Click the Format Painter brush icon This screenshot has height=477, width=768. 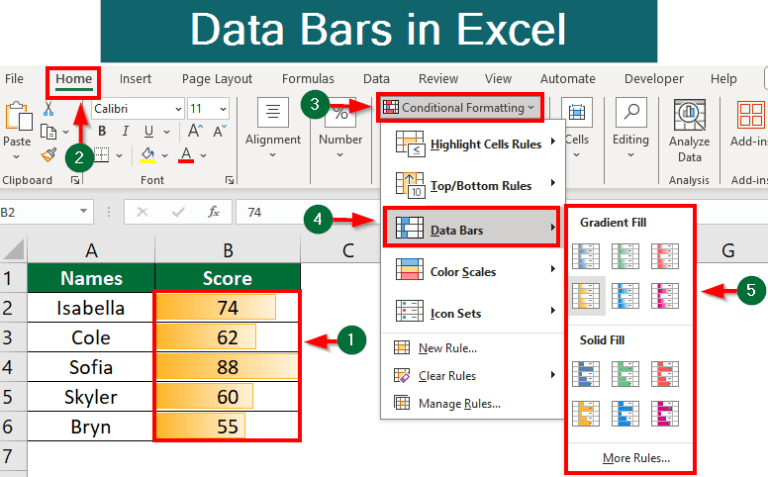48,155
